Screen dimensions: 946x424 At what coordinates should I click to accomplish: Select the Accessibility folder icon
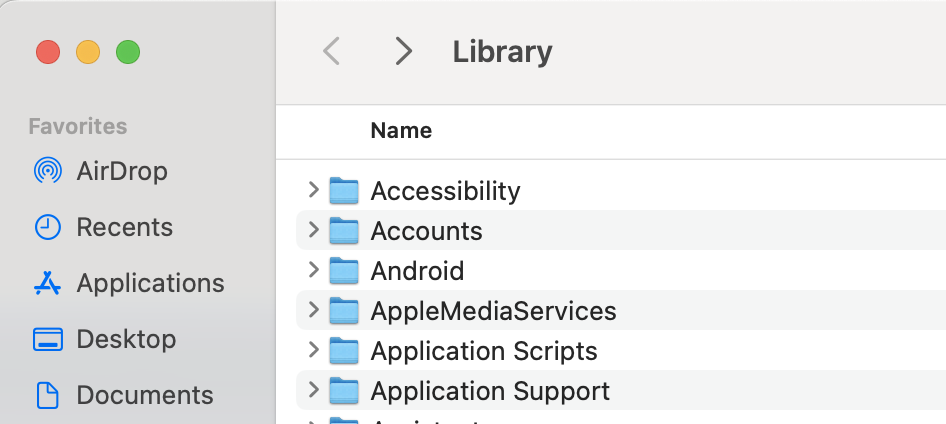click(344, 190)
